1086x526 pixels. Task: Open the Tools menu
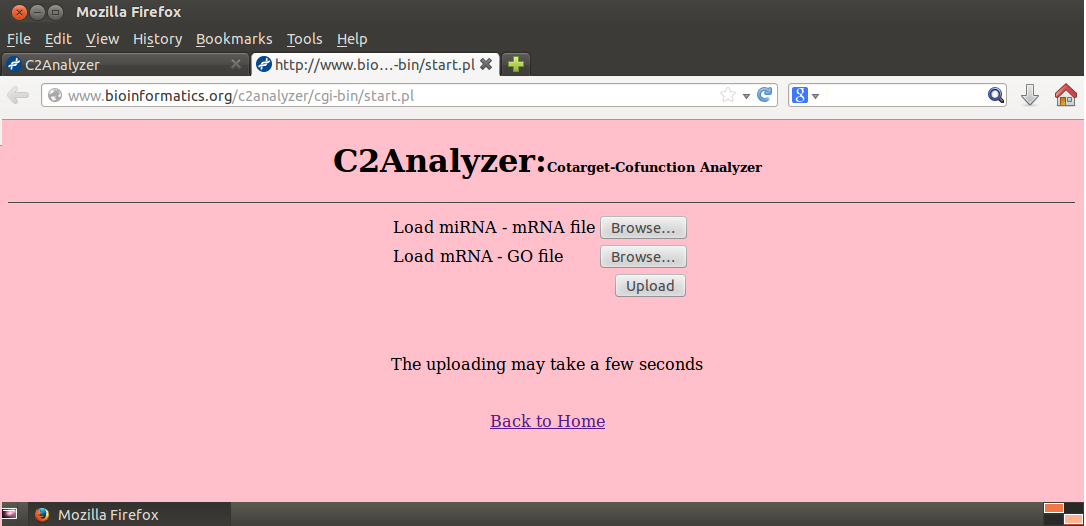[304, 39]
